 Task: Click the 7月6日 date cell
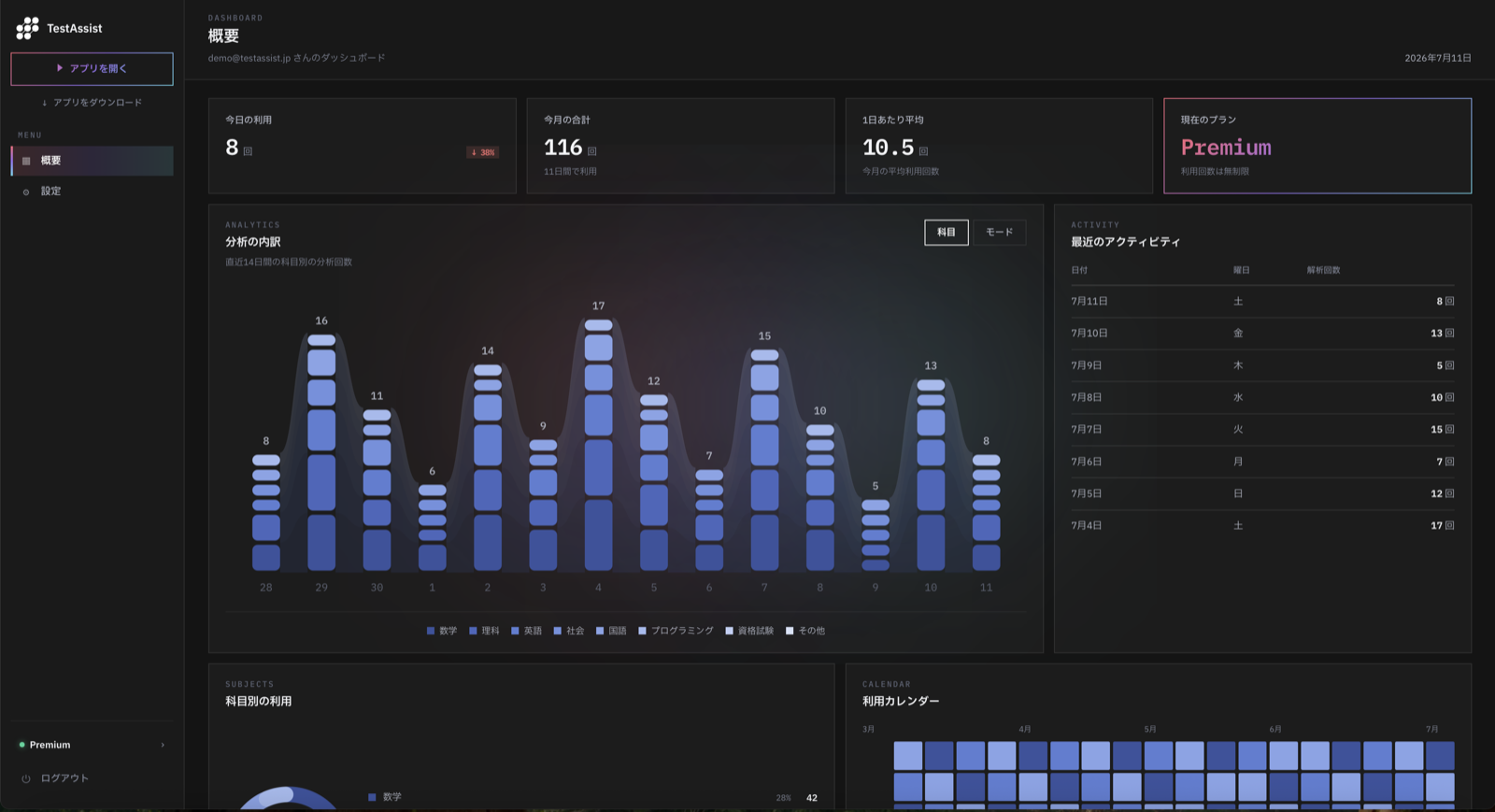1087,462
